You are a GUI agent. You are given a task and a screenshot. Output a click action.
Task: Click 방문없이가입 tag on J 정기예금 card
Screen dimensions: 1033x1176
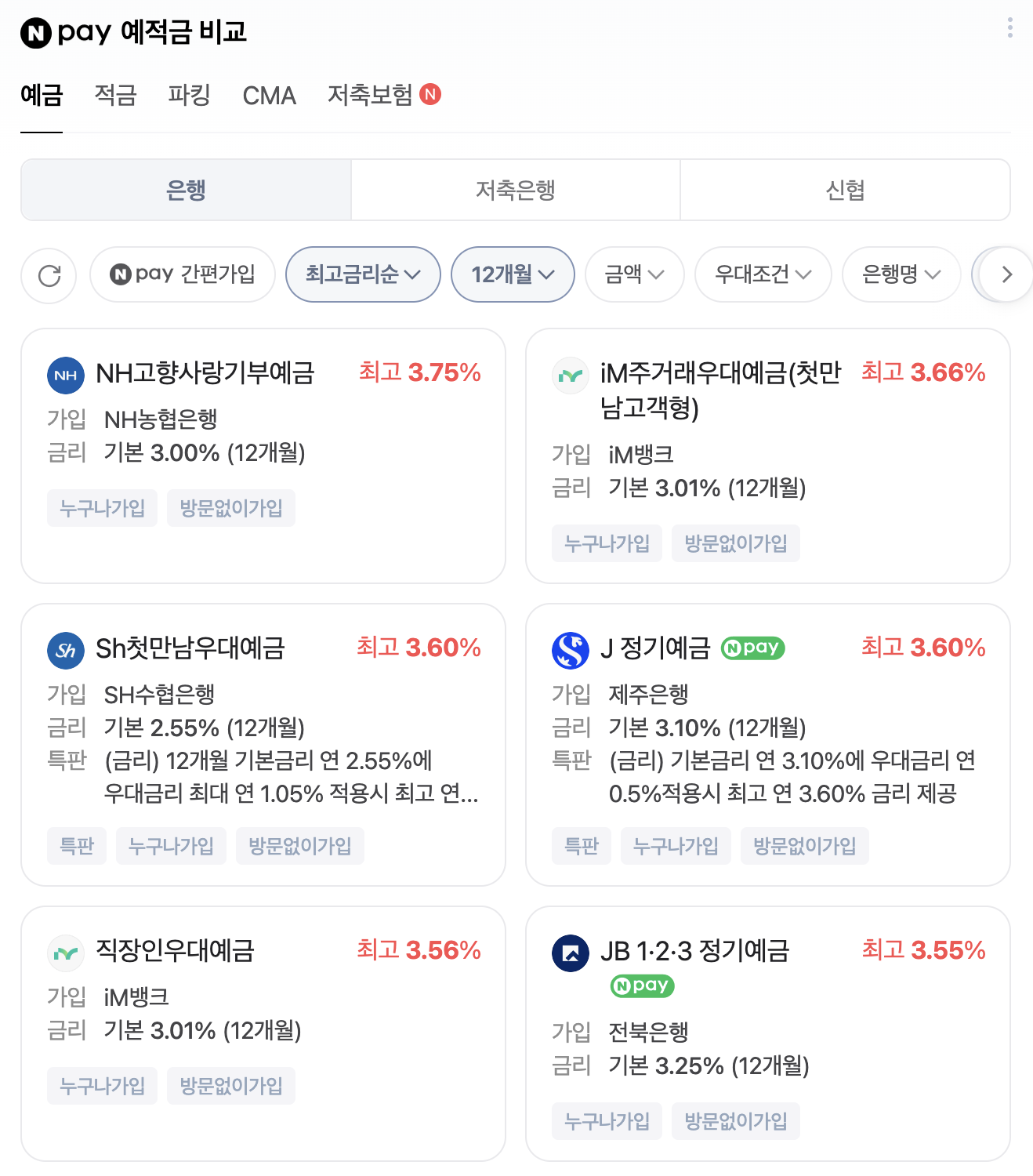coord(805,846)
